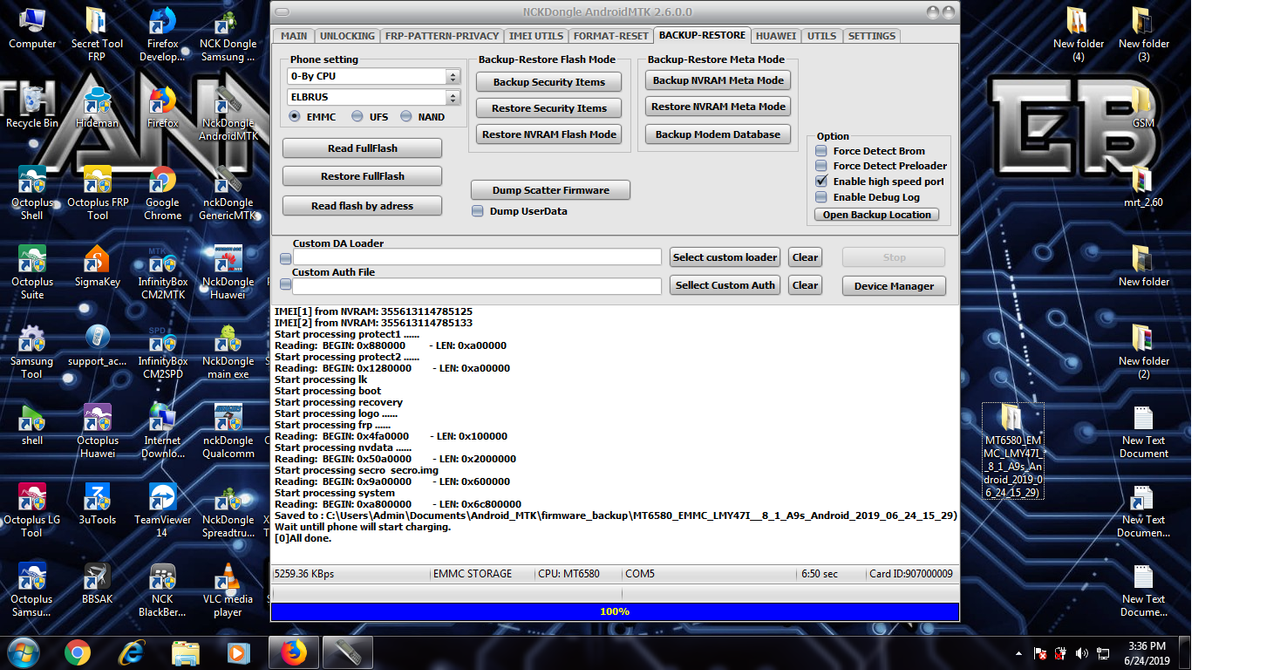Screen dimensions: 1280x670
Task: Switch to the HUAWEI tab
Action: coord(776,36)
